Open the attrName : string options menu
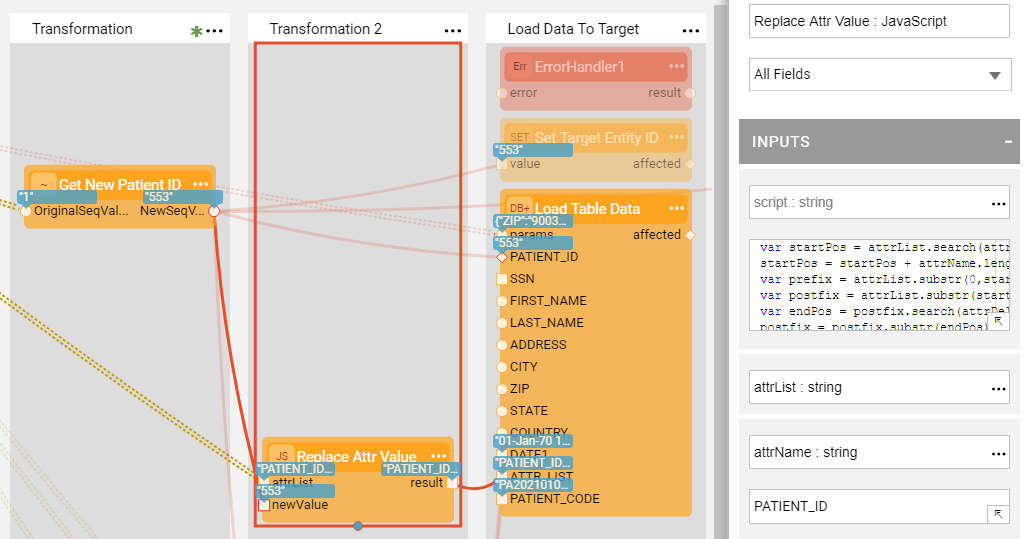Screen dimensions: 1025x539 click(x=998, y=453)
